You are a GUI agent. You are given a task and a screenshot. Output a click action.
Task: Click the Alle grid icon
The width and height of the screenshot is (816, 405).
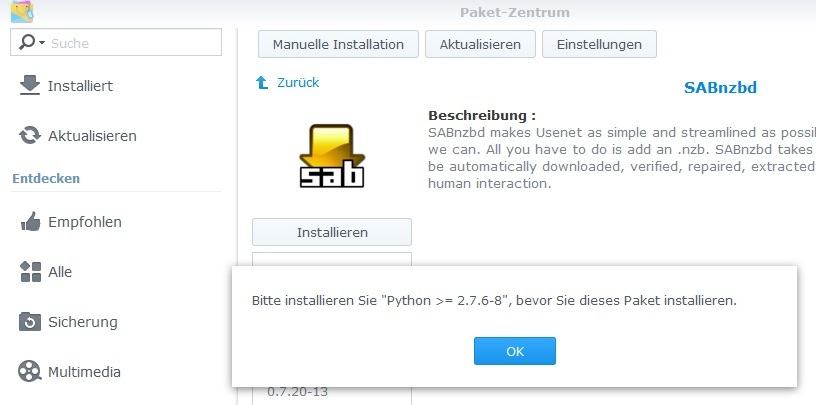click(x=30, y=272)
